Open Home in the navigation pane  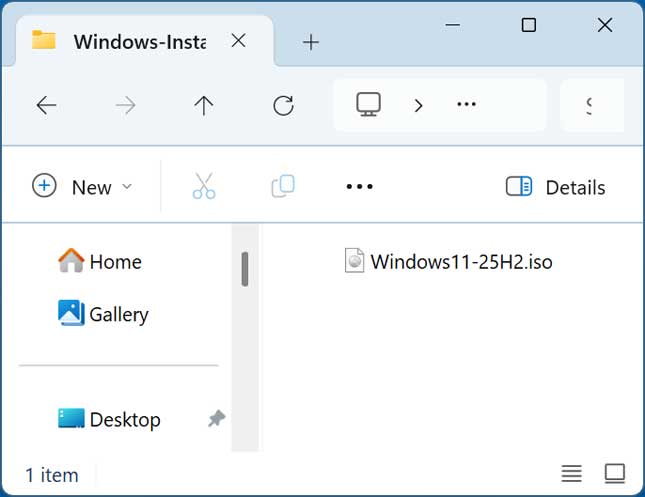[x=100, y=261]
